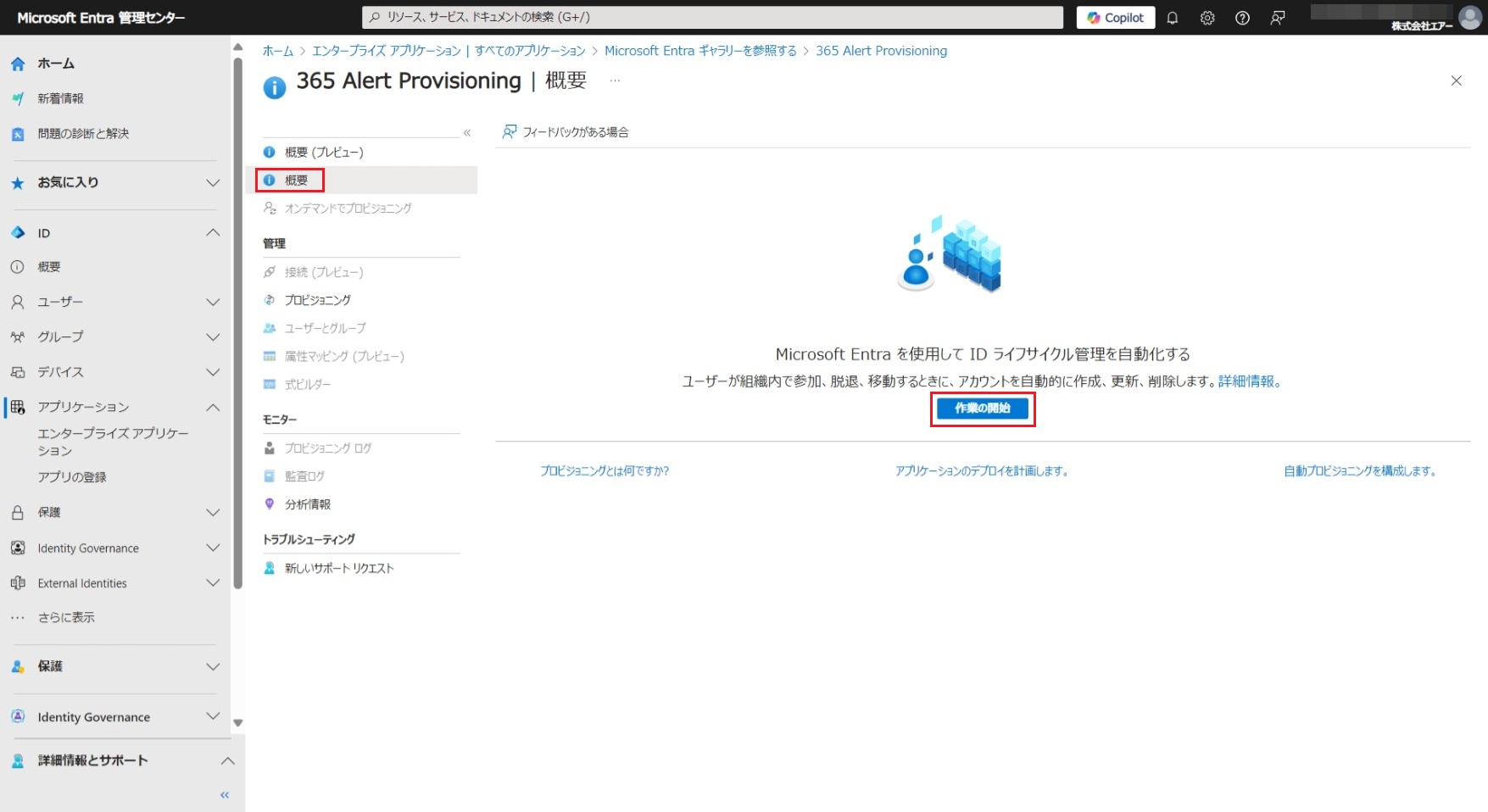The width and height of the screenshot is (1488, 812).
Task: Click the search resources input field
Action: click(x=712, y=17)
